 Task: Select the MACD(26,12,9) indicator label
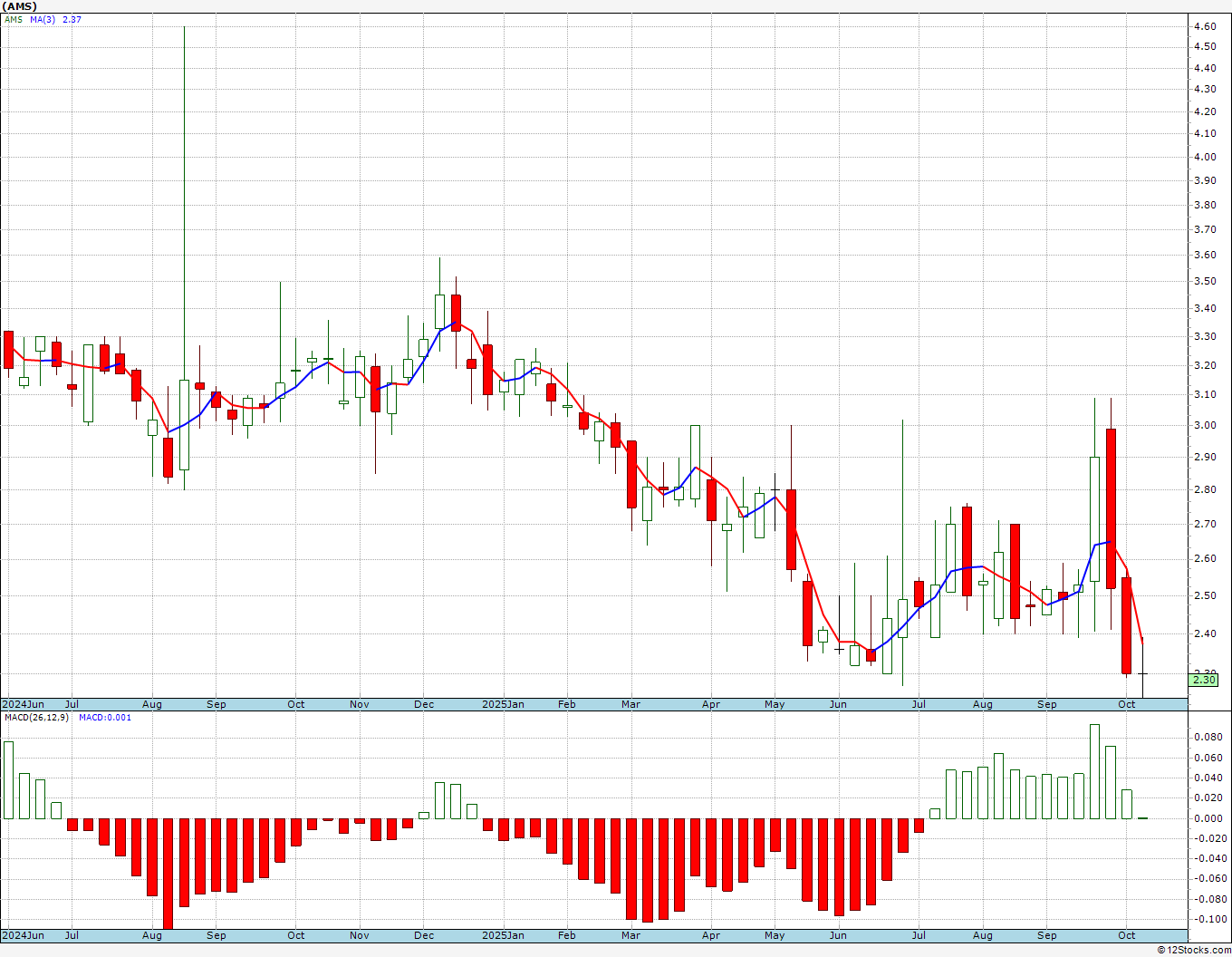(36, 718)
